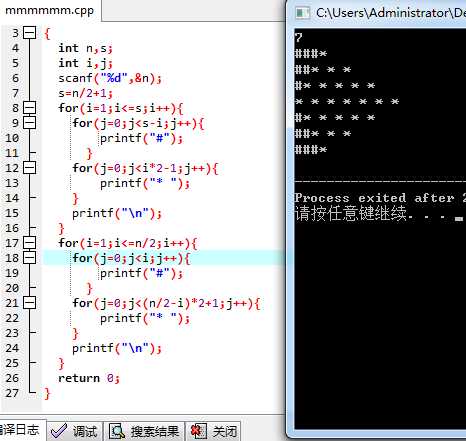Click the 'return 0;' statement
Screen dimensions: 466x441
click(89, 378)
